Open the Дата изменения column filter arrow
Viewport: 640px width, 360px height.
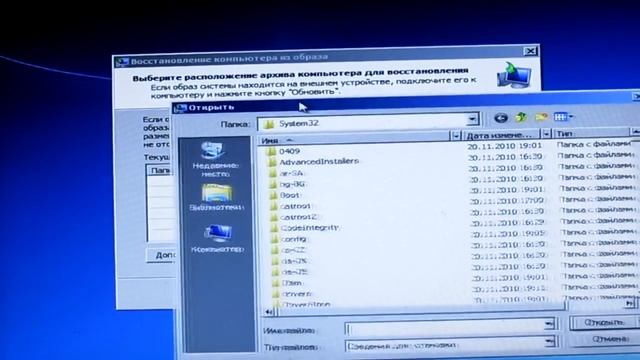tap(546, 134)
